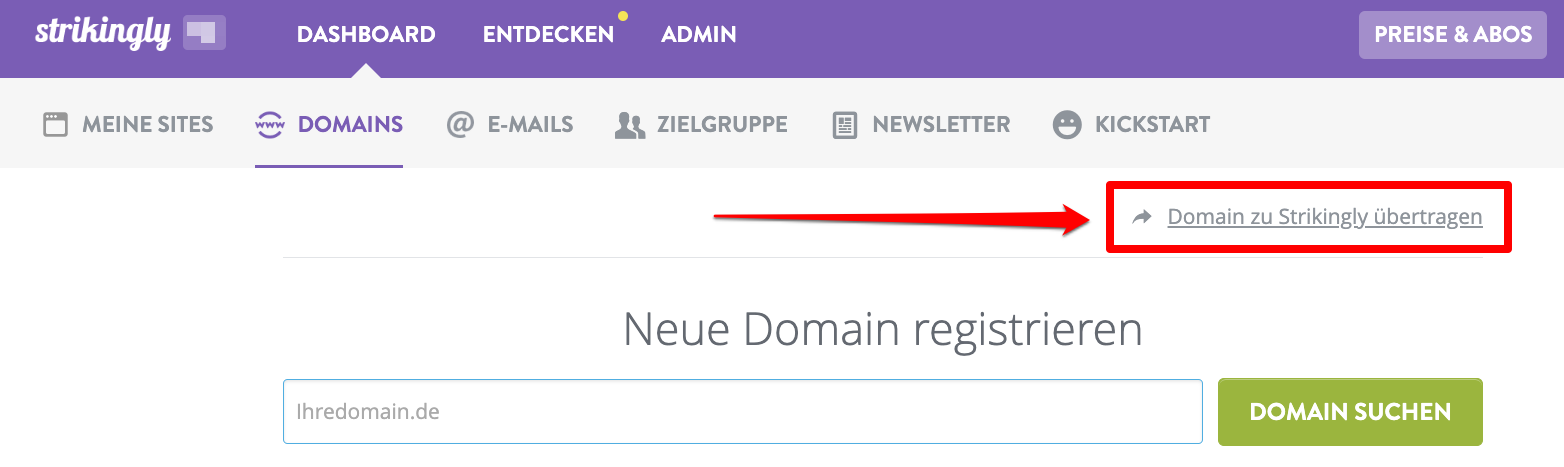
Task: Click the www globe icon for Domains
Action: tap(270, 125)
